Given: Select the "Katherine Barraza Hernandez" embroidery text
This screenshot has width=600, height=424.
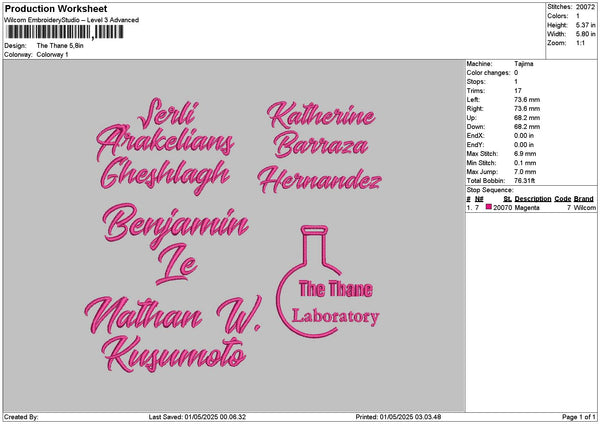Looking at the screenshot, I should pos(318,147).
